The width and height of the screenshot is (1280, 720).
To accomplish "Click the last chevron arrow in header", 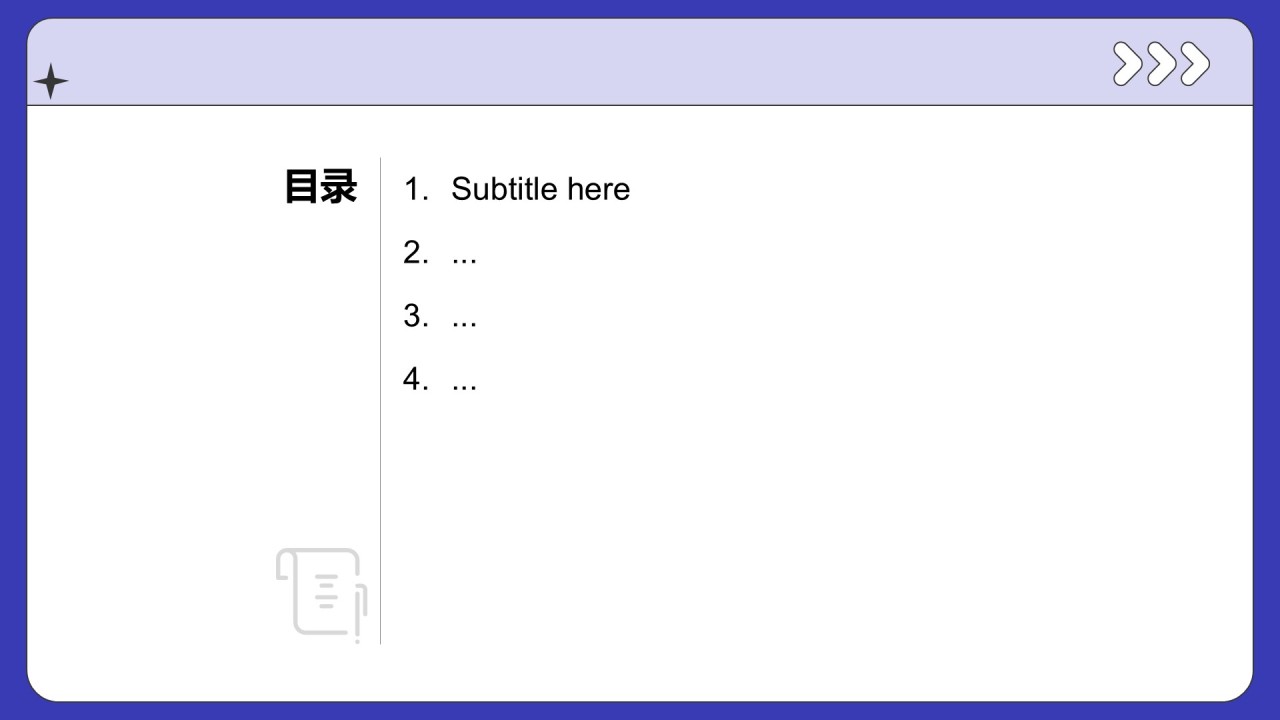I will point(1194,64).
